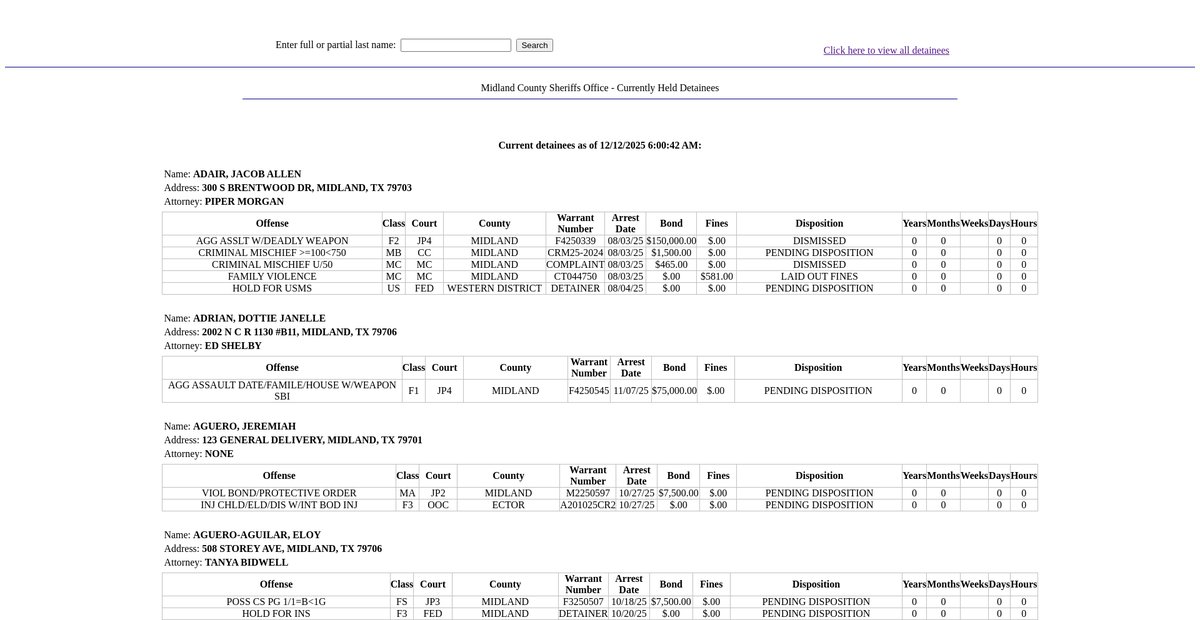Click the ECTOR county cell
This screenshot has width=1200, height=620.
(x=508, y=505)
